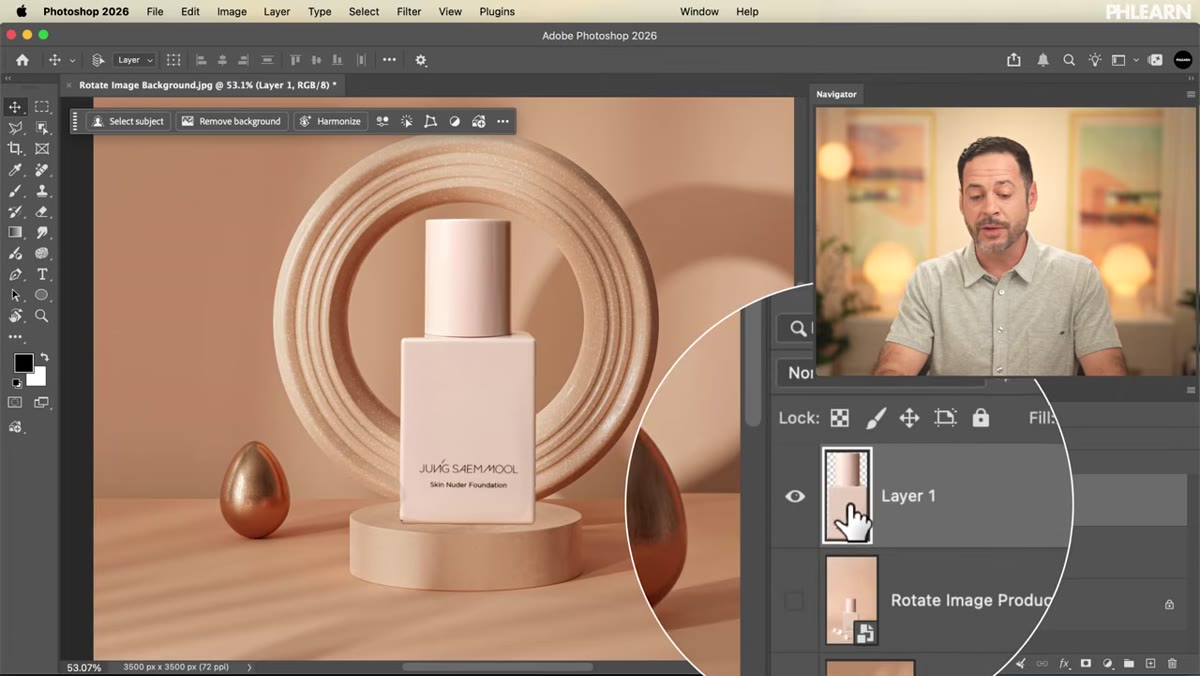This screenshot has width=1200, height=676.
Task: Open the Apple menu
Action: (x=21, y=12)
